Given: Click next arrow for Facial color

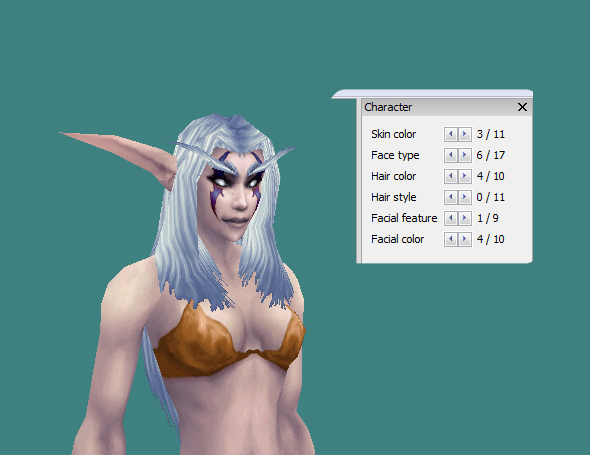Looking at the screenshot, I should pyautogui.click(x=465, y=239).
